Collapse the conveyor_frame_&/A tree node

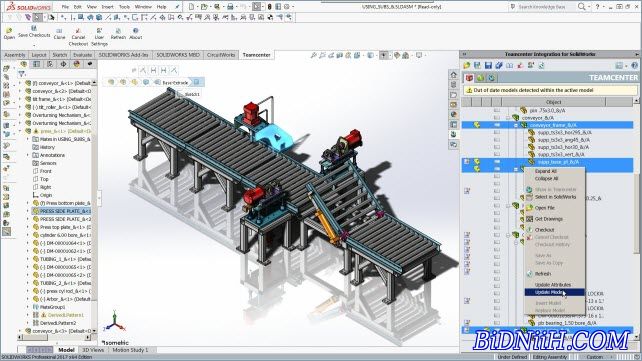[x=516, y=125]
